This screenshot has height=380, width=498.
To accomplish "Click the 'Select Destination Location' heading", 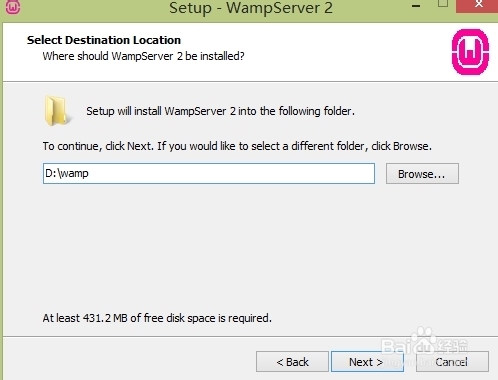I will pyautogui.click(x=104, y=40).
